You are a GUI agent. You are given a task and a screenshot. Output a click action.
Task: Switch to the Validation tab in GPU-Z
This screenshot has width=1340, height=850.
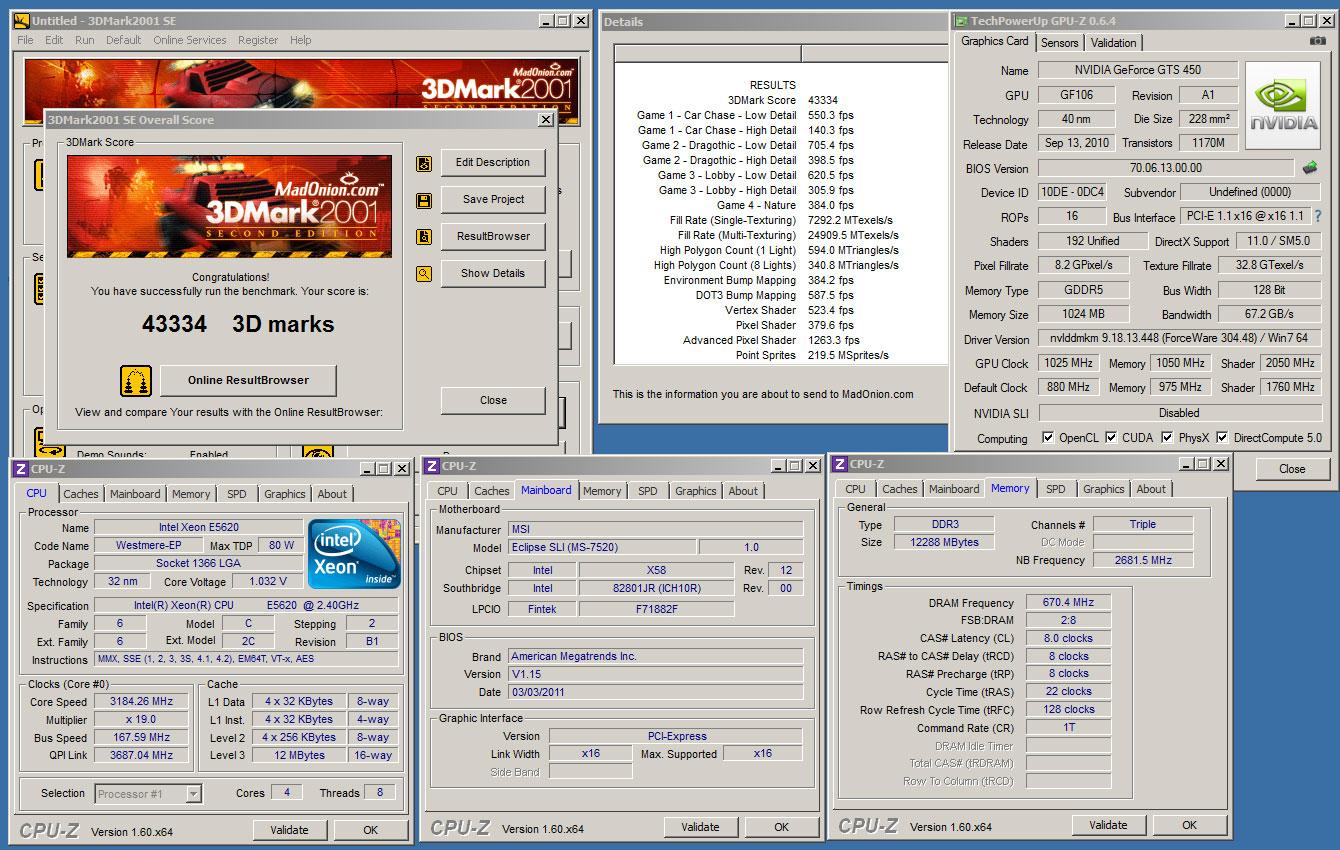pos(1113,43)
